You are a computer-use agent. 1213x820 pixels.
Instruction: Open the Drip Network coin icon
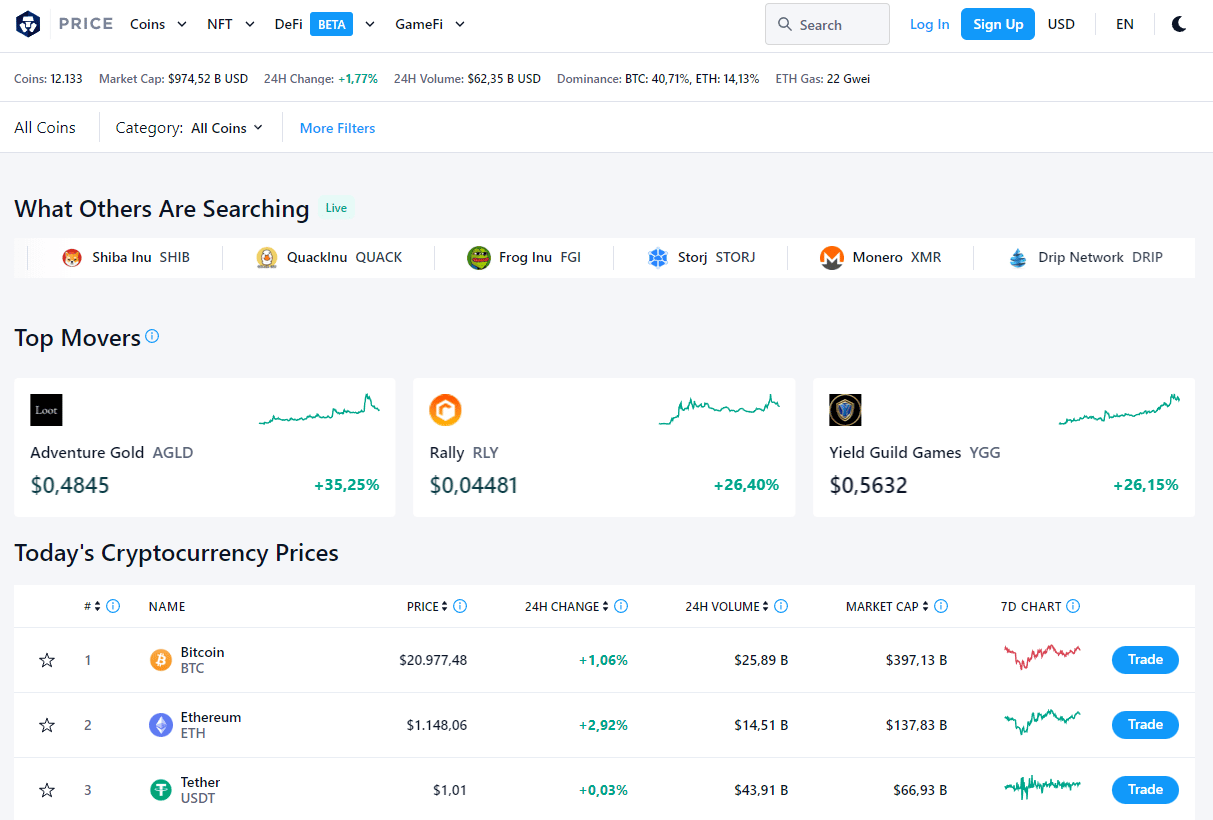(1018, 258)
